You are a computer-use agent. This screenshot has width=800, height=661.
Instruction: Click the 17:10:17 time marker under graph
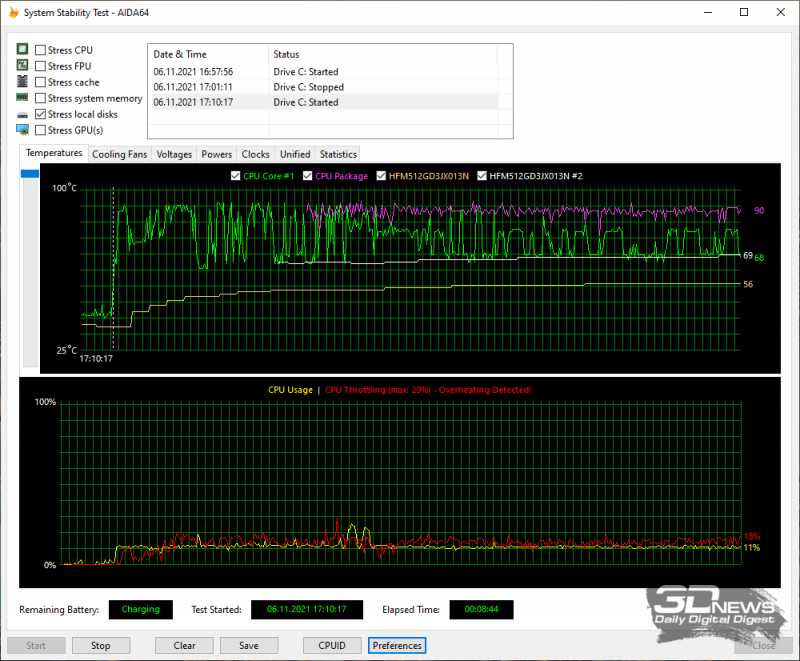click(x=96, y=359)
